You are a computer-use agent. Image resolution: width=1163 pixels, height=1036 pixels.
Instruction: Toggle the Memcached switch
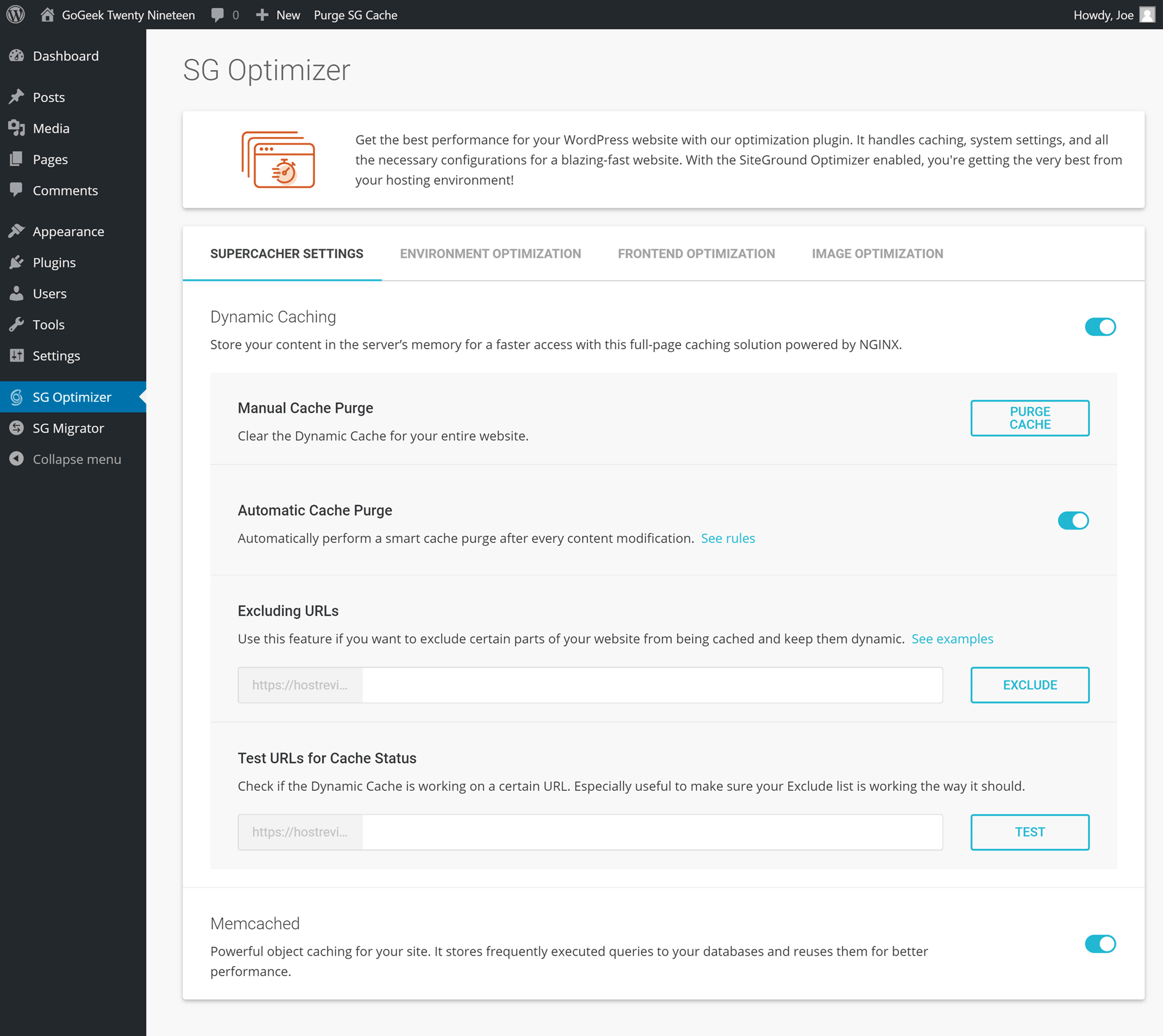(x=1100, y=944)
